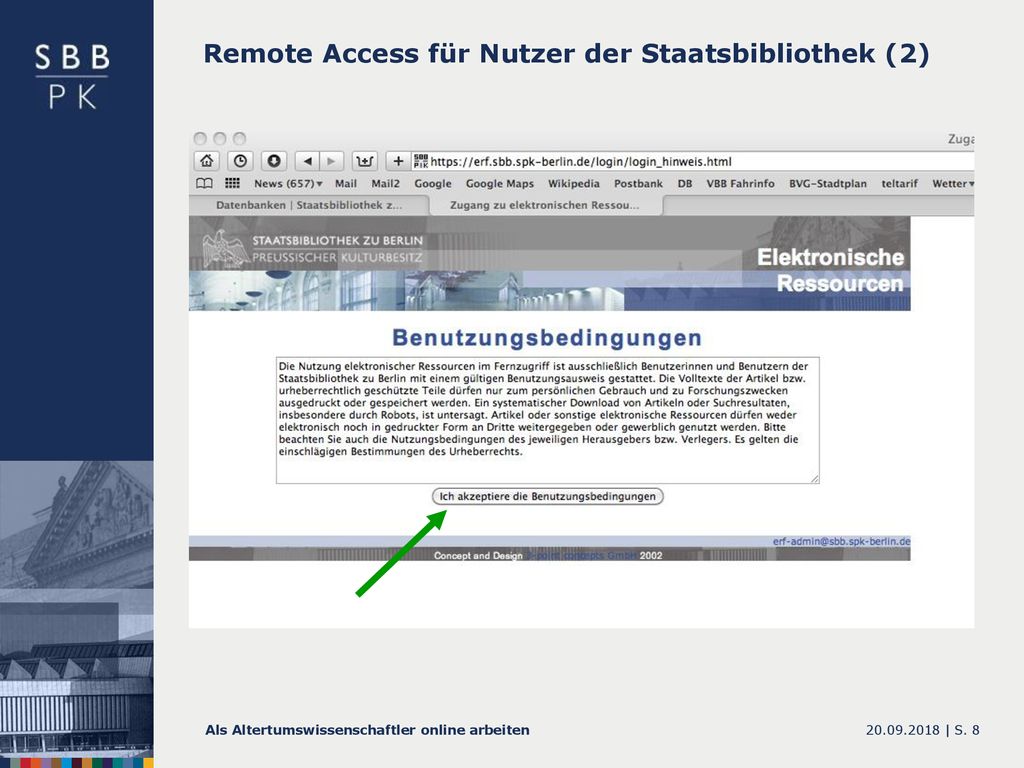Screen dimensions: 1024x768
Task: Open the bookmarks book icon
Action: [204, 184]
